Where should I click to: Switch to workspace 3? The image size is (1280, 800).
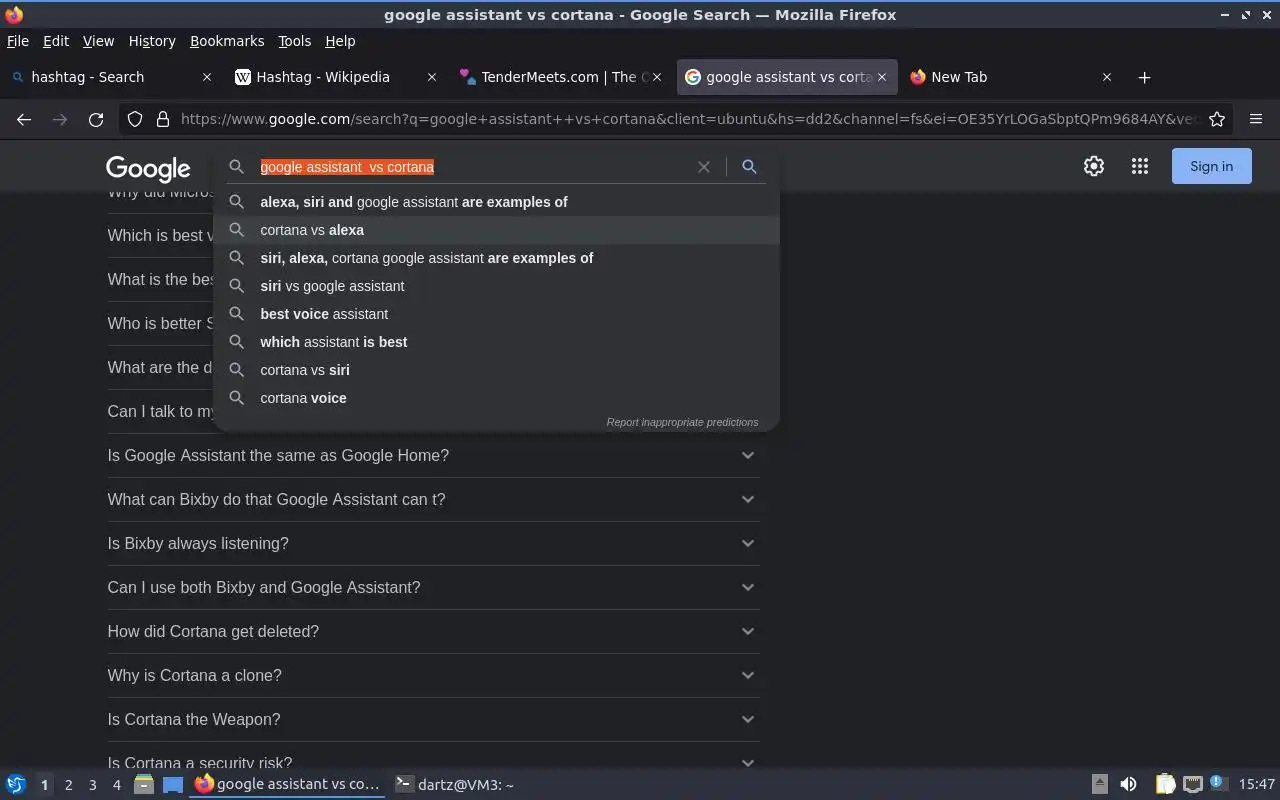(x=92, y=785)
